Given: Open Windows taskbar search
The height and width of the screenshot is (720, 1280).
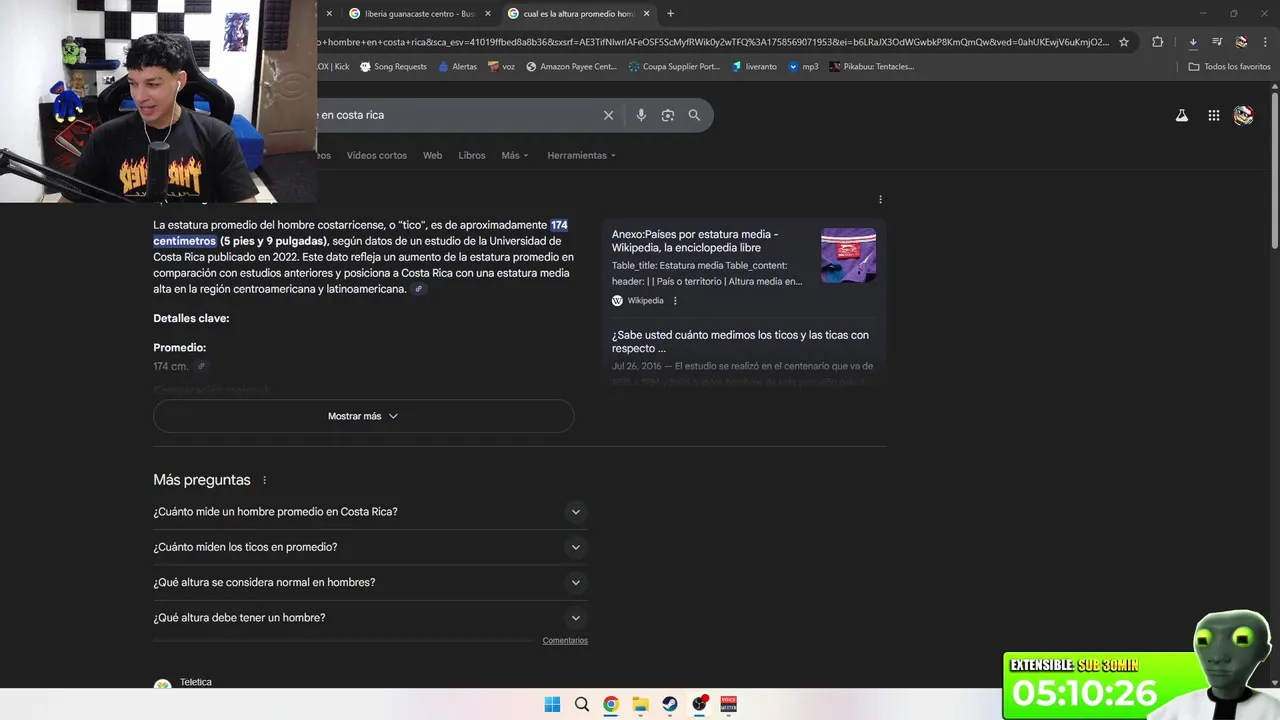Looking at the screenshot, I should (582, 704).
